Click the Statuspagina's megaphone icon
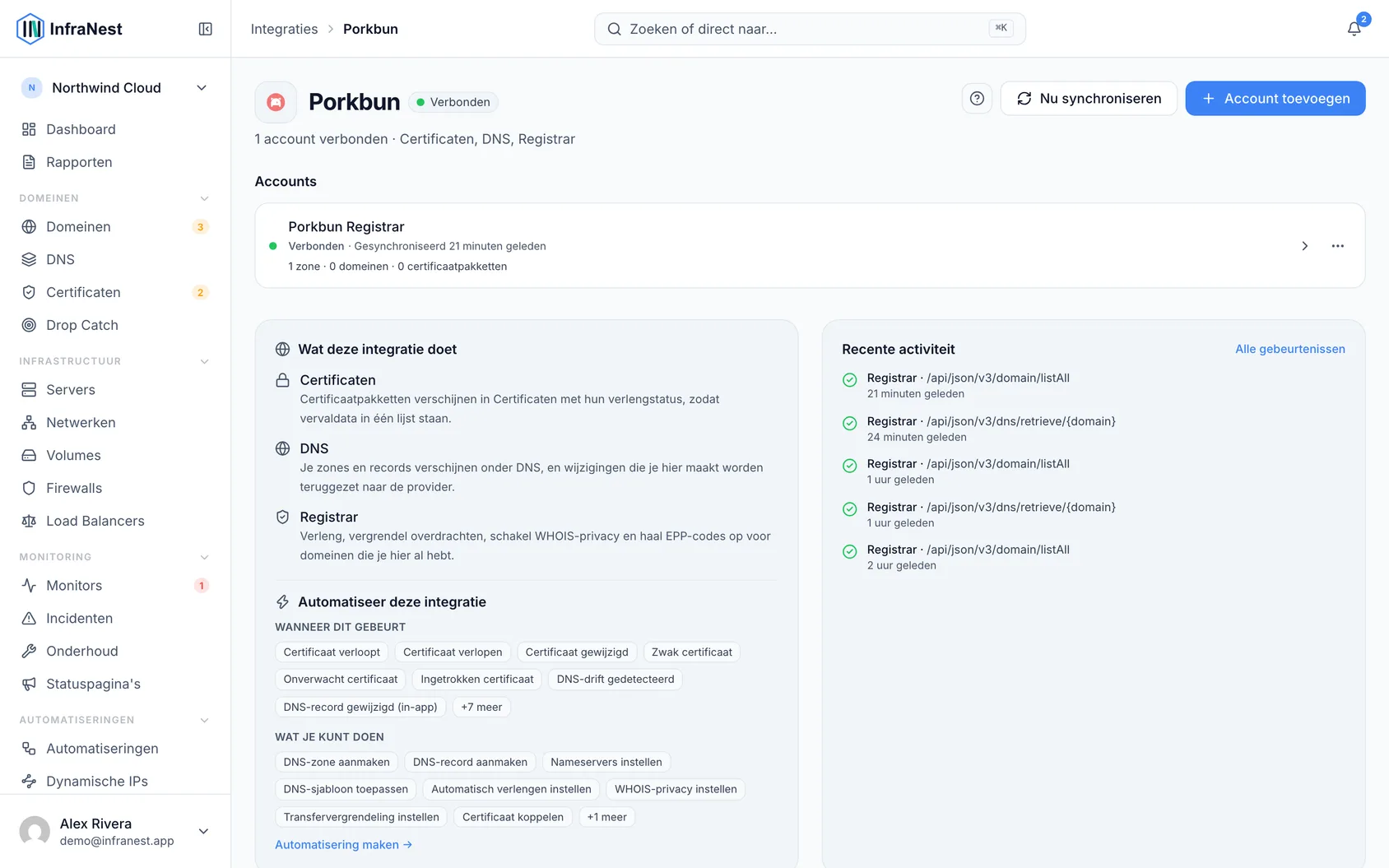The width and height of the screenshot is (1389, 868). coord(29,684)
